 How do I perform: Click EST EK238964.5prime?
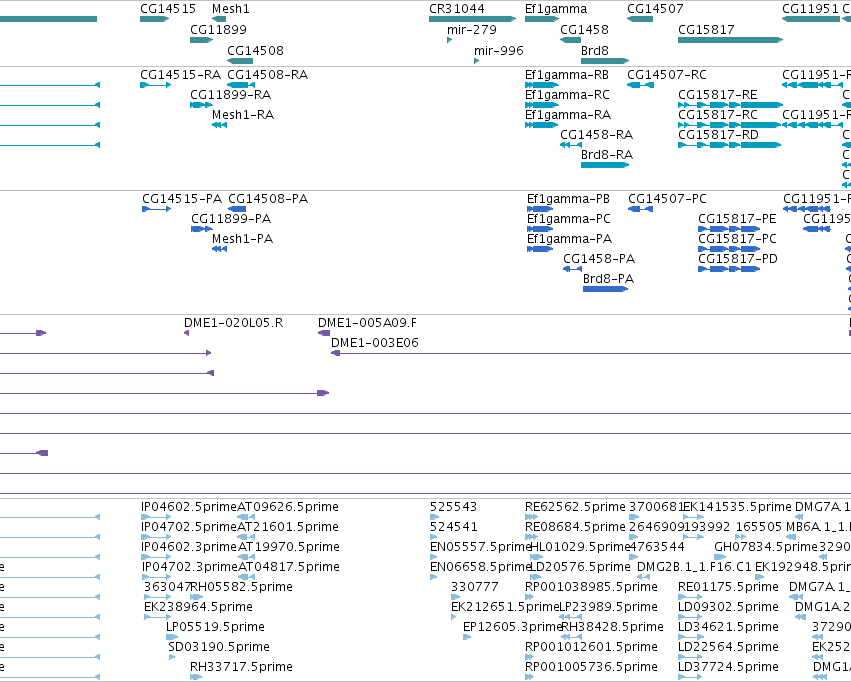point(157,617)
